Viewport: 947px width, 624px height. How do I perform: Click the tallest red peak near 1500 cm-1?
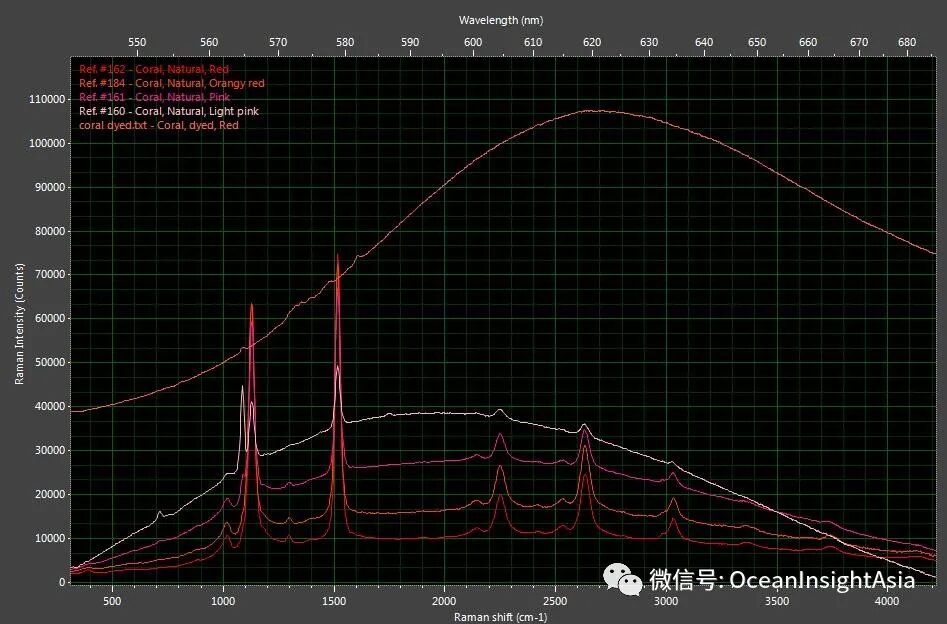pos(338,256)
